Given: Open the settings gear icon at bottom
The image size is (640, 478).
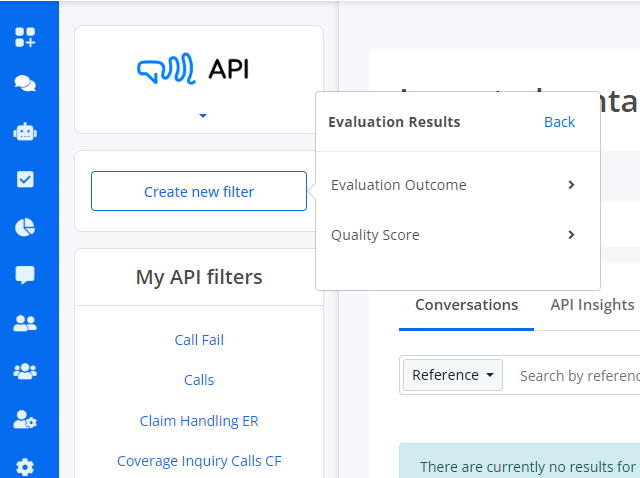Looking at the screenshot, I should (25, 467).
